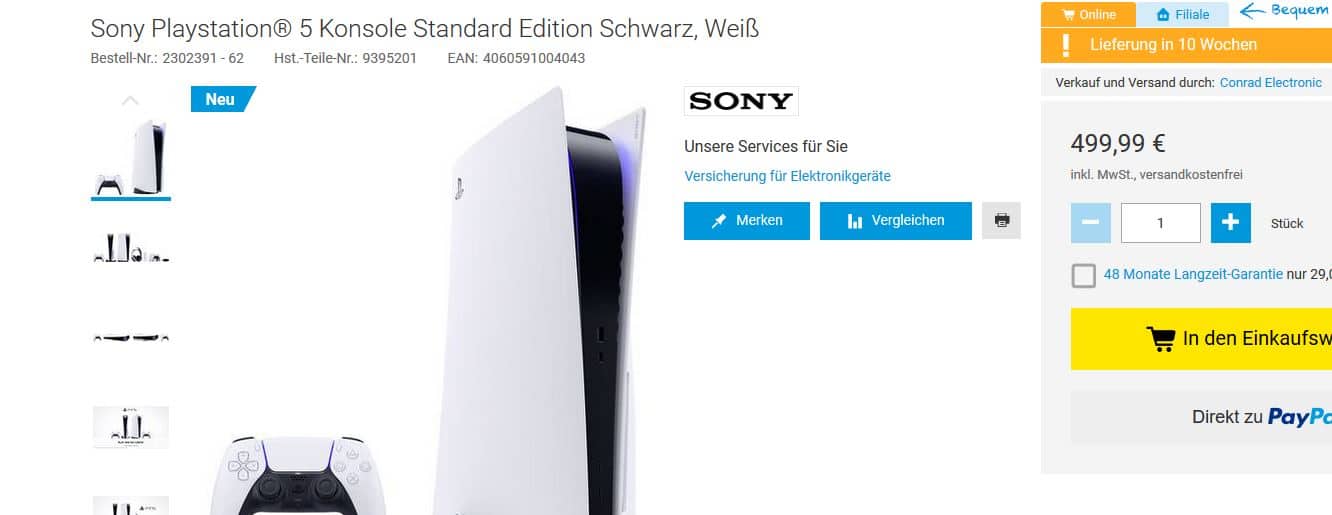The height and width of the screenshot is (515, 1332).
Task: Click the exclamation icon in delivery banner
Action: point(1066,45)
